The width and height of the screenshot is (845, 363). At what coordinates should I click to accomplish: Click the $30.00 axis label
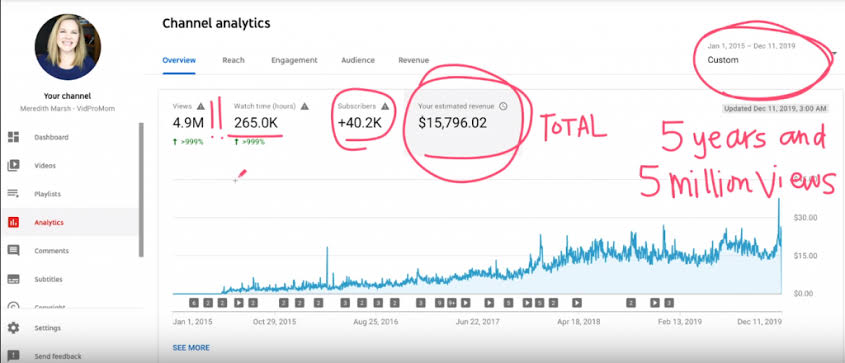click(806, 218)
